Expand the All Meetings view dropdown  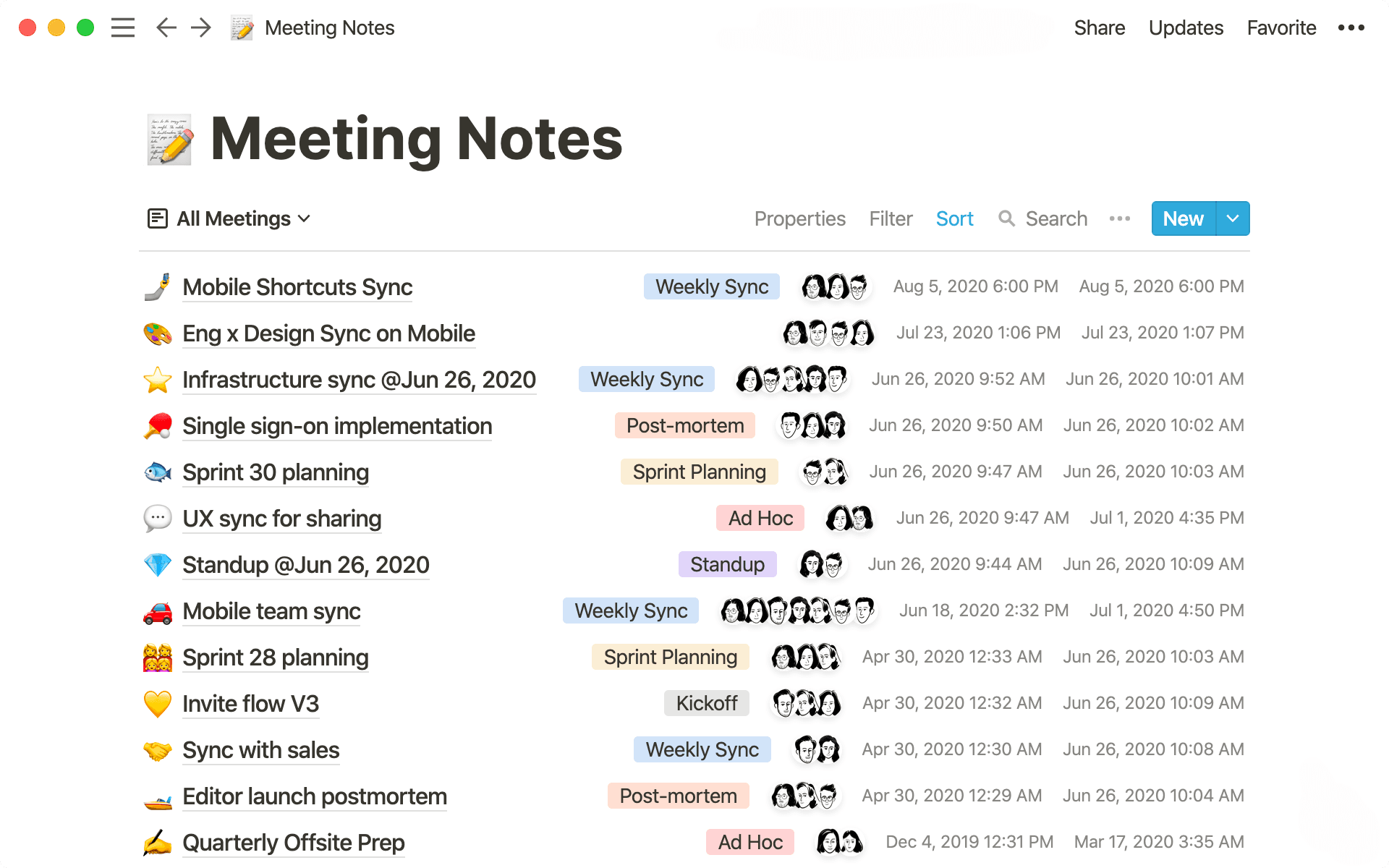coord(303,218)
